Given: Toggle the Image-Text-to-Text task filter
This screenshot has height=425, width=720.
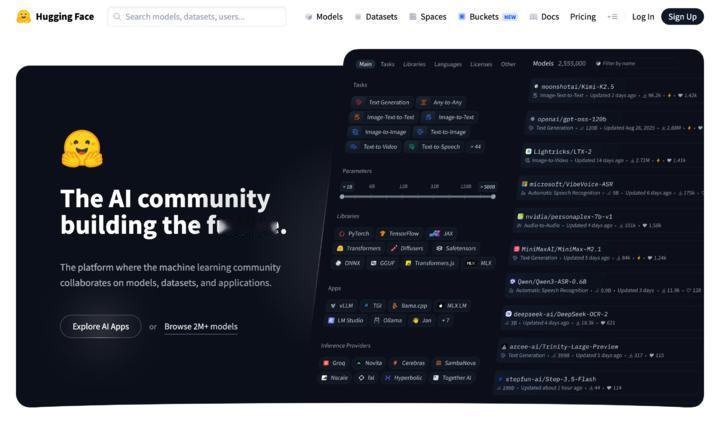Looking at the screenshot, I should tap(384, 117).
